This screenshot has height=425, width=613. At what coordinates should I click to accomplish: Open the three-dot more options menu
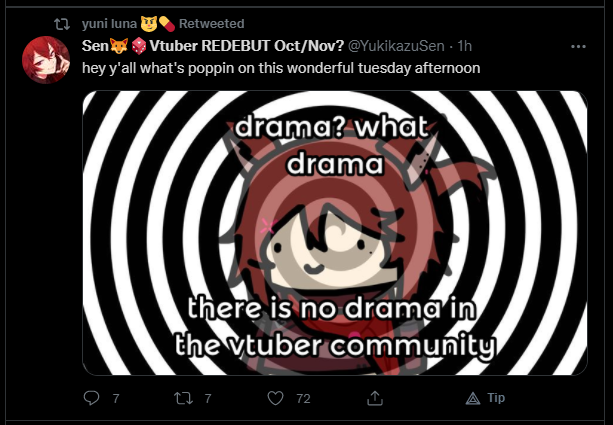pos(578,47)
